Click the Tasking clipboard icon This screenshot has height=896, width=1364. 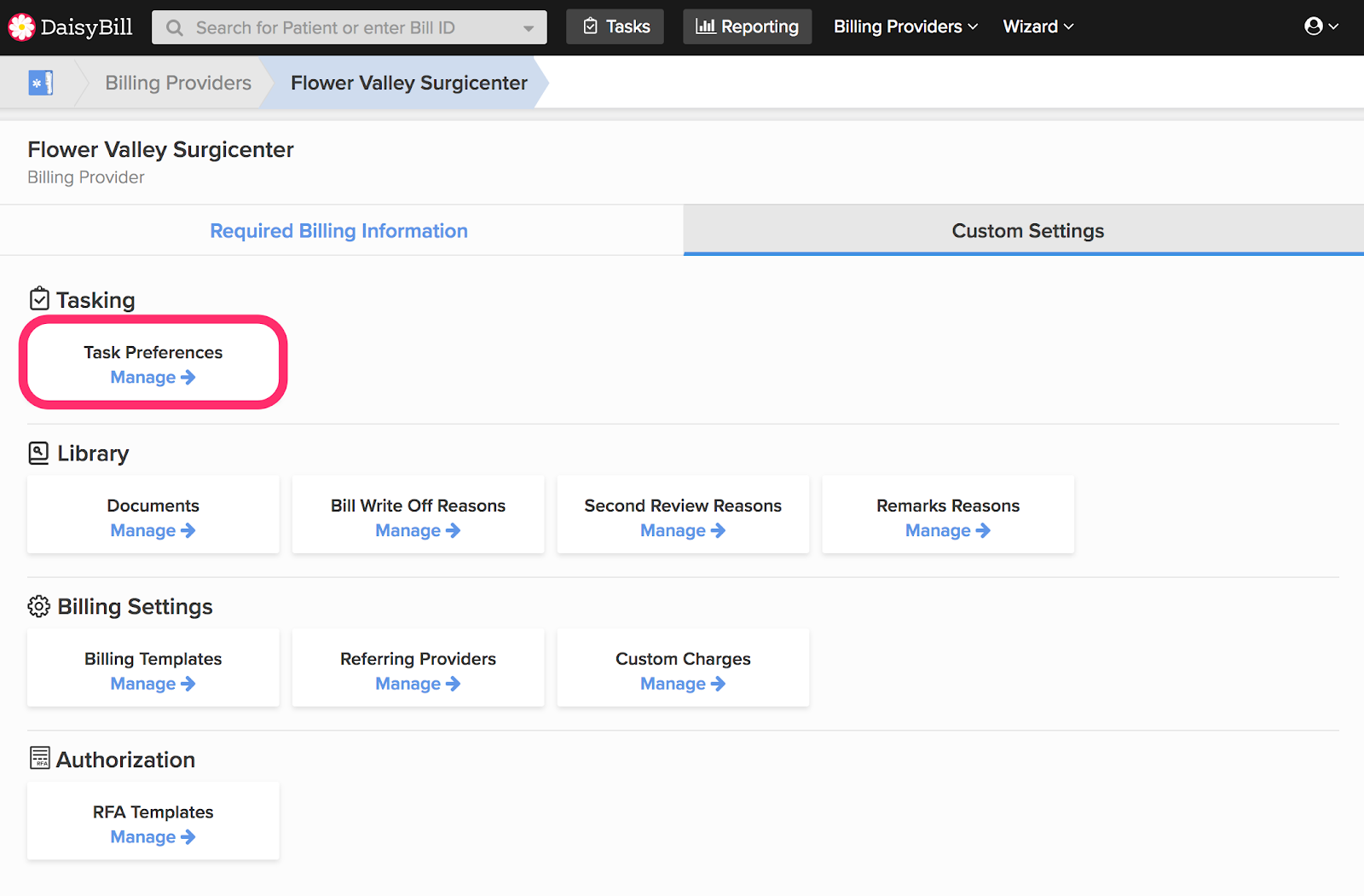click(x=39, y=299)
